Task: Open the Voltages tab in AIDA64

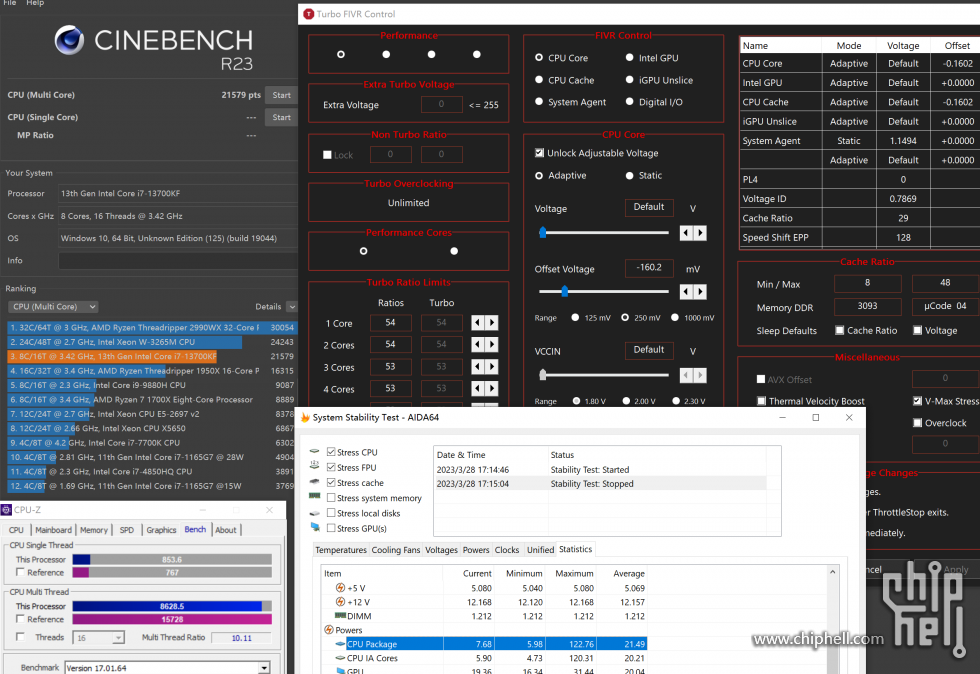Action: tap(441, 550)
